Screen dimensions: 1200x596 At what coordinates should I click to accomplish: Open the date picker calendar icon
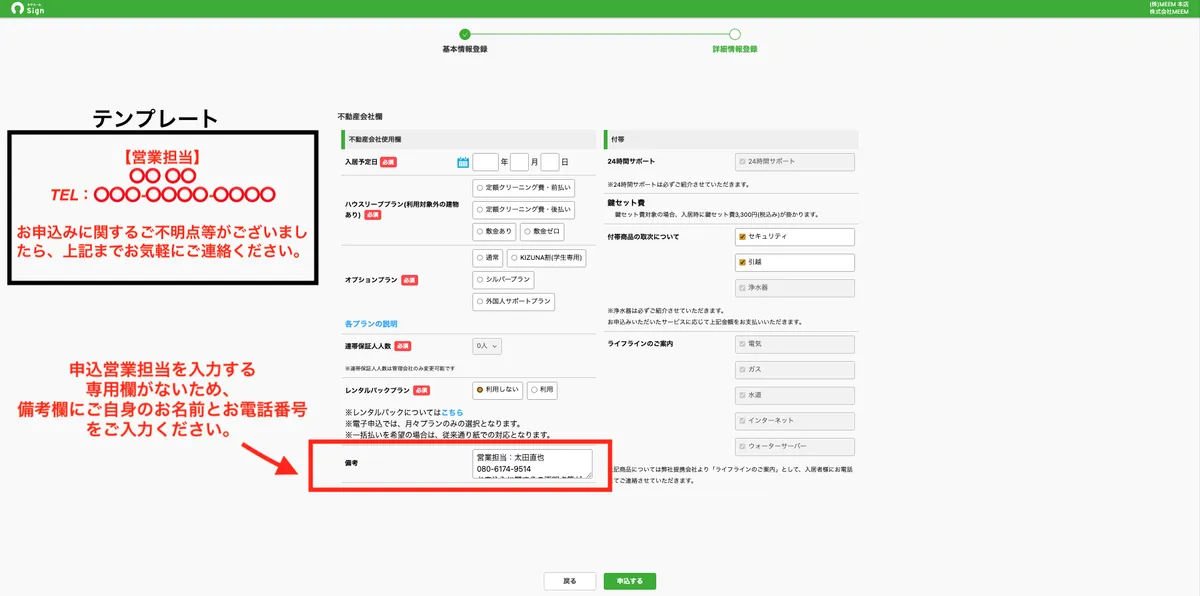[461, 161]
